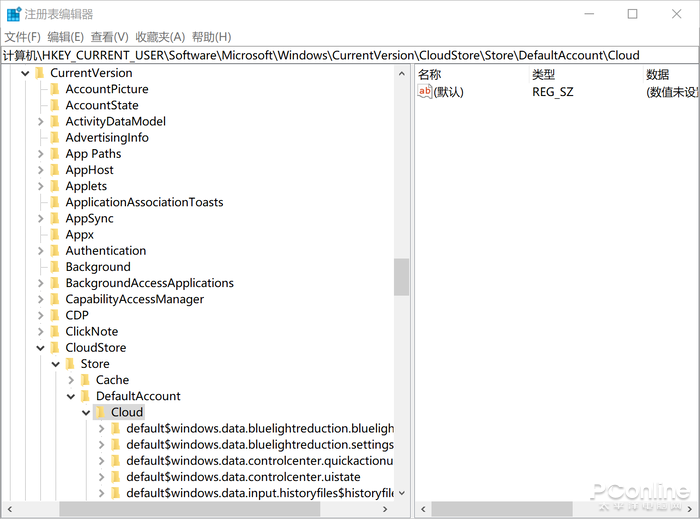Open the 收藏夹(A) menu
This screenshot has height=519, width=700.
click(160, 37)
